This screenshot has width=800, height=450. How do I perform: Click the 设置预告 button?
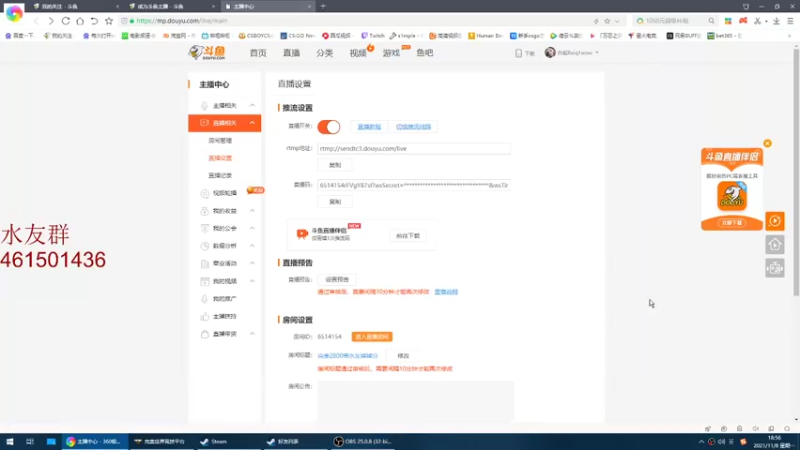coord(337,280)
